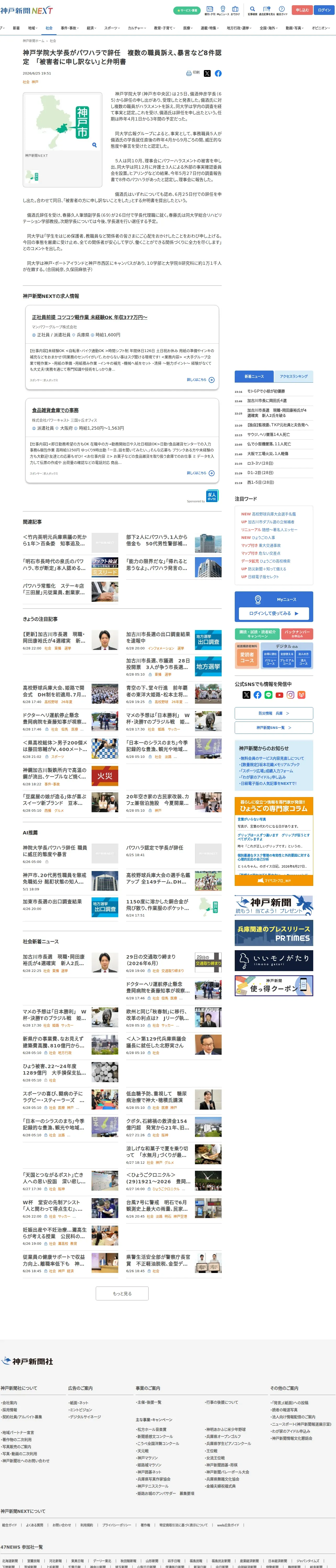Click the magnifier icon on the 神戸市 map
The image size is (336, 1568).
[x=94, y=145]
